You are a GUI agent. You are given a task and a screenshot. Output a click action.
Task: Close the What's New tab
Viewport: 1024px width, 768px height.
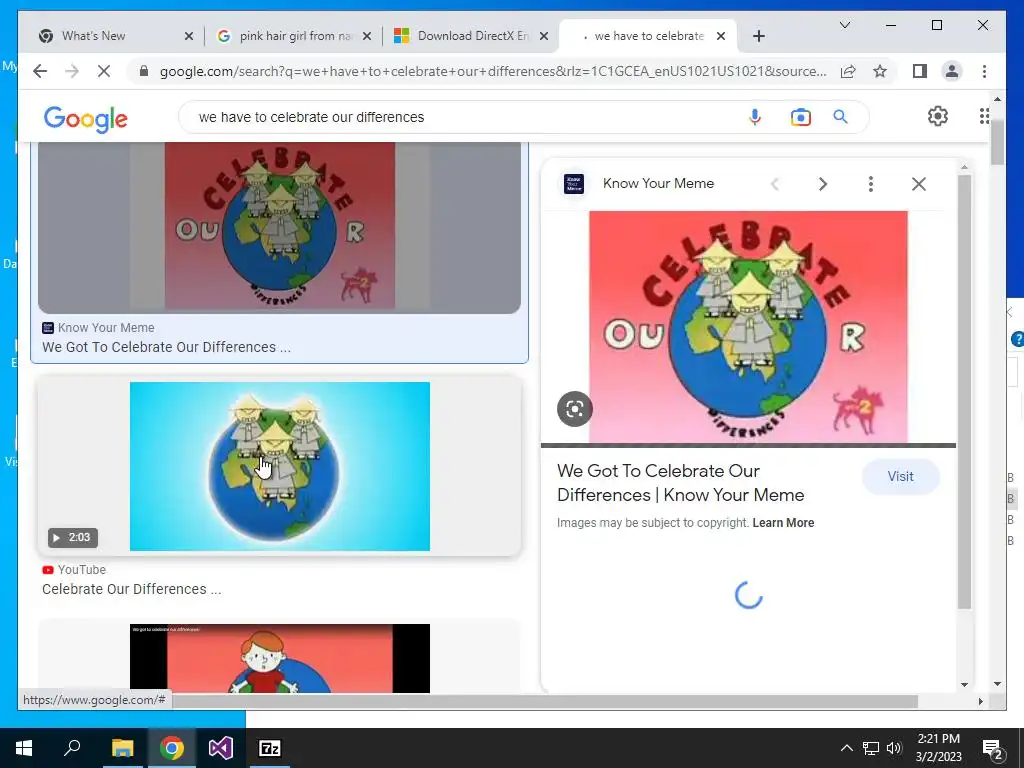click(189, 36)
